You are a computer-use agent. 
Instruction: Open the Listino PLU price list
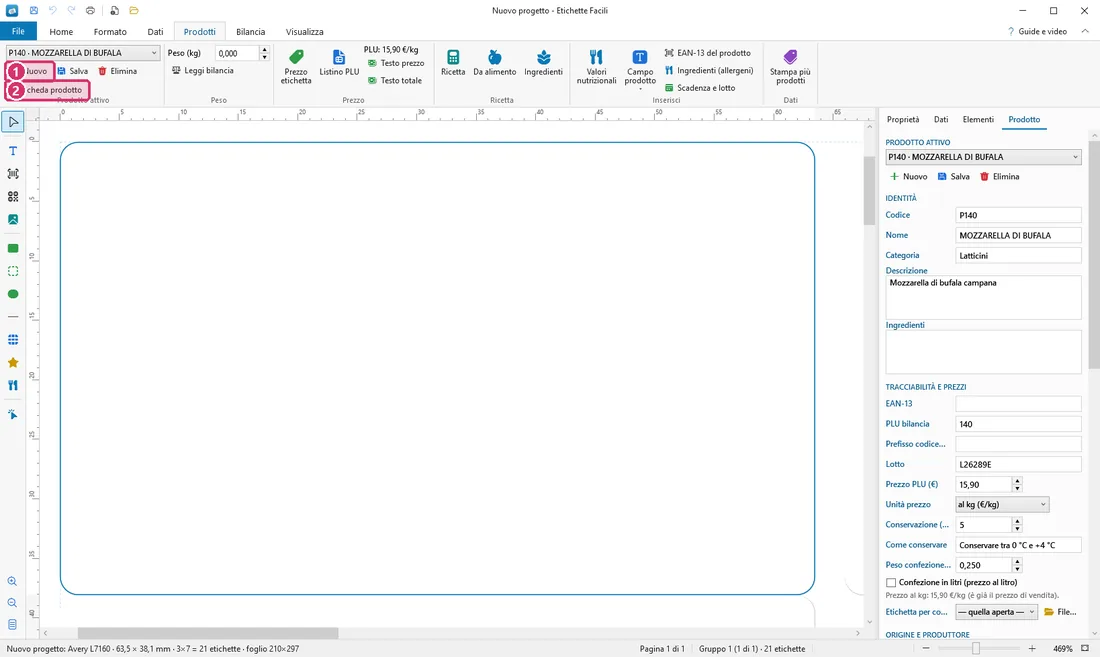click(339, 63)
